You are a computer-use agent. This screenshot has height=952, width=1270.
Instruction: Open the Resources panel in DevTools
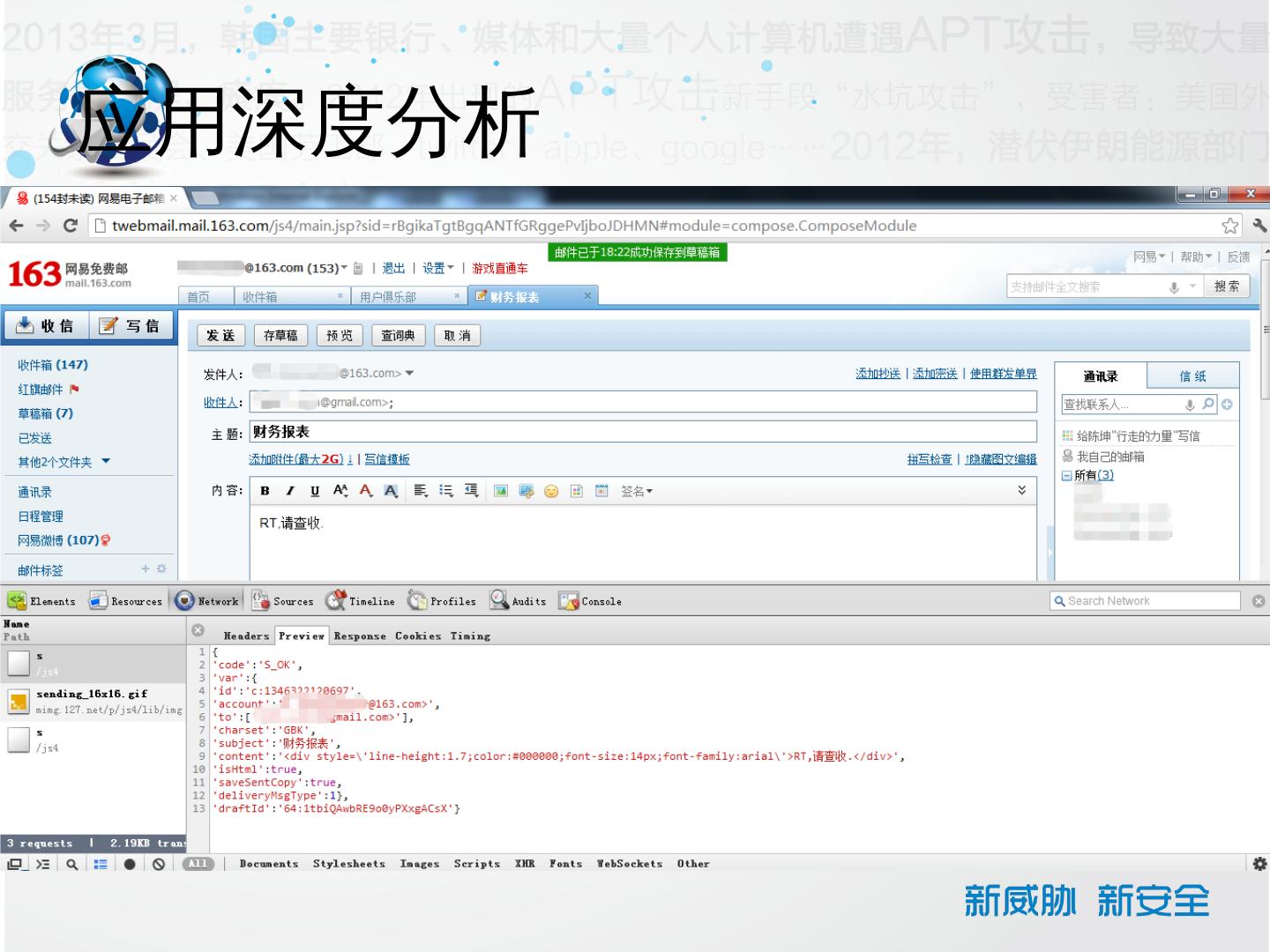pyautogui.click(x=126, y=601)
